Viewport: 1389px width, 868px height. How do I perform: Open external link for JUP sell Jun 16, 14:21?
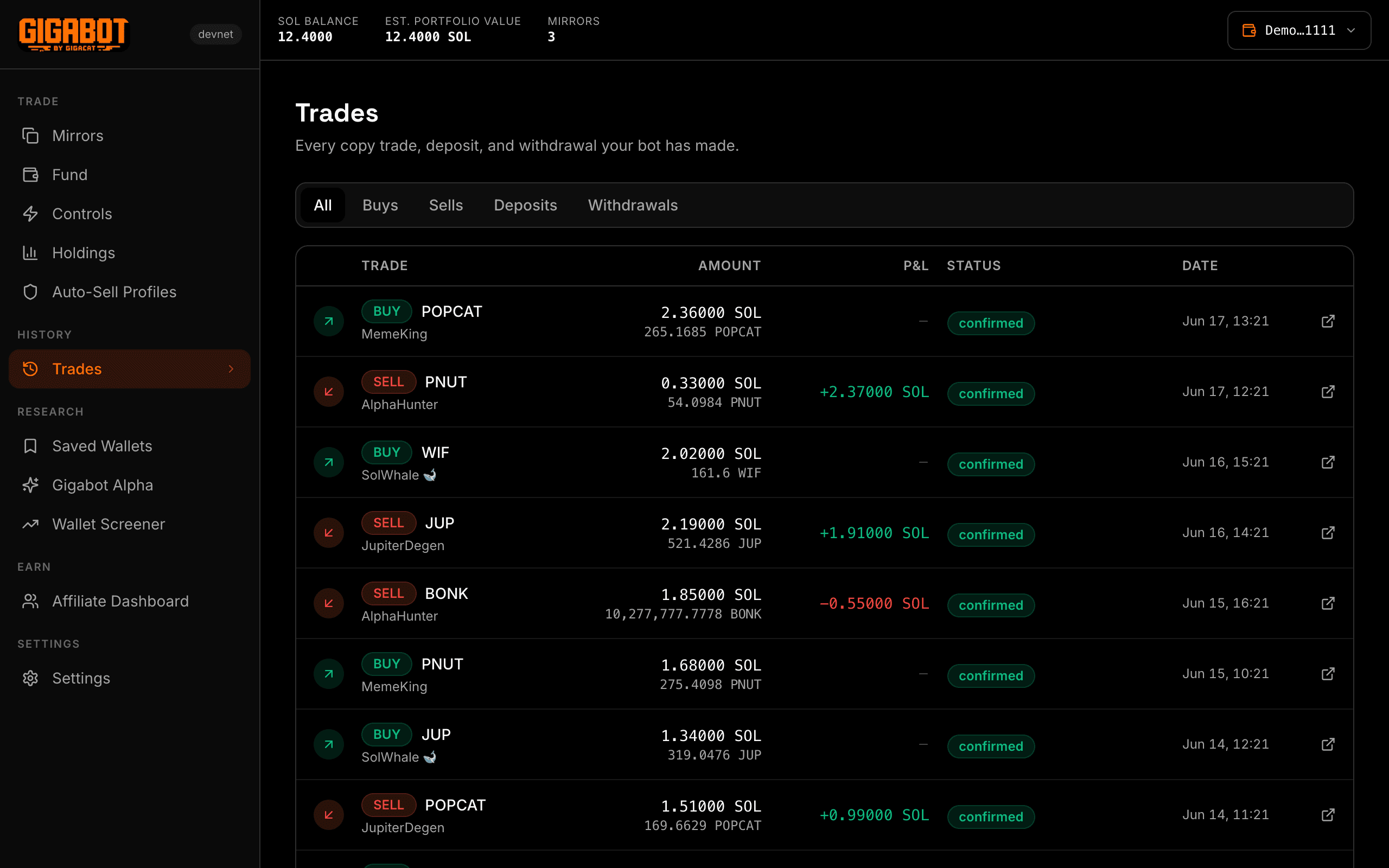coord(1328,533)
